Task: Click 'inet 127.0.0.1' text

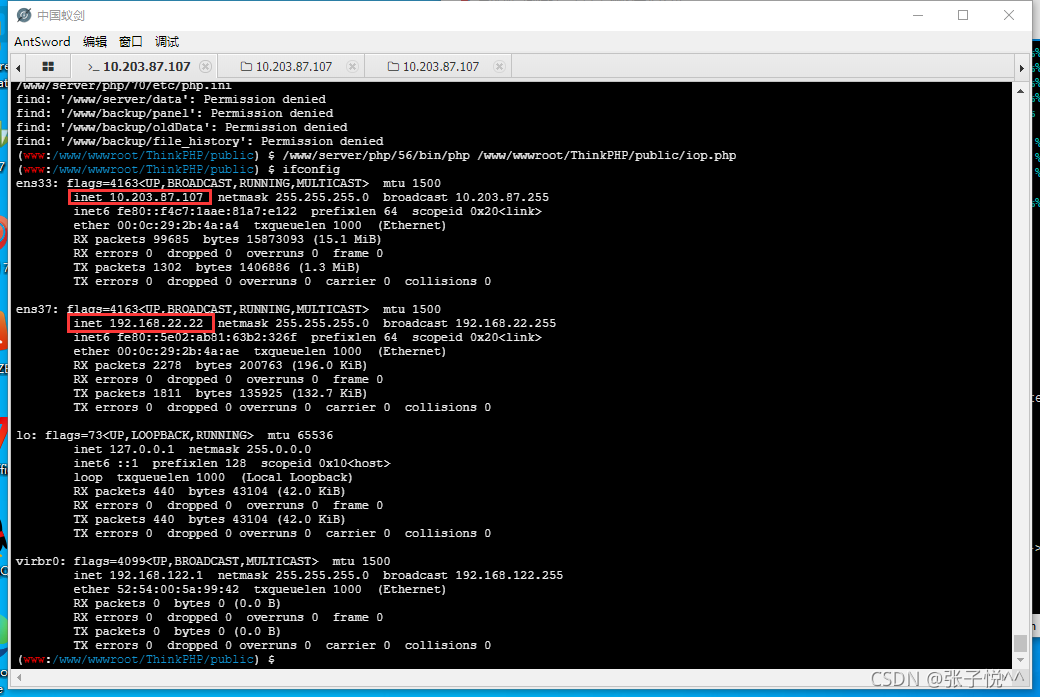Action: pos(123,449)
